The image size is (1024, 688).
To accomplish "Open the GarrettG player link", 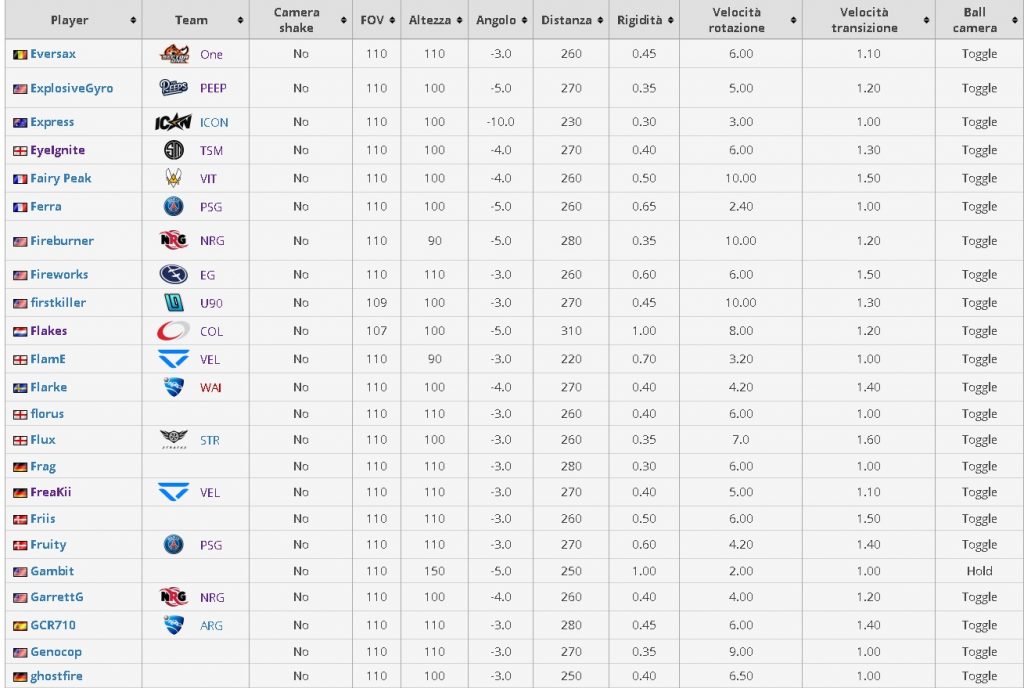I will coord(57,597).
